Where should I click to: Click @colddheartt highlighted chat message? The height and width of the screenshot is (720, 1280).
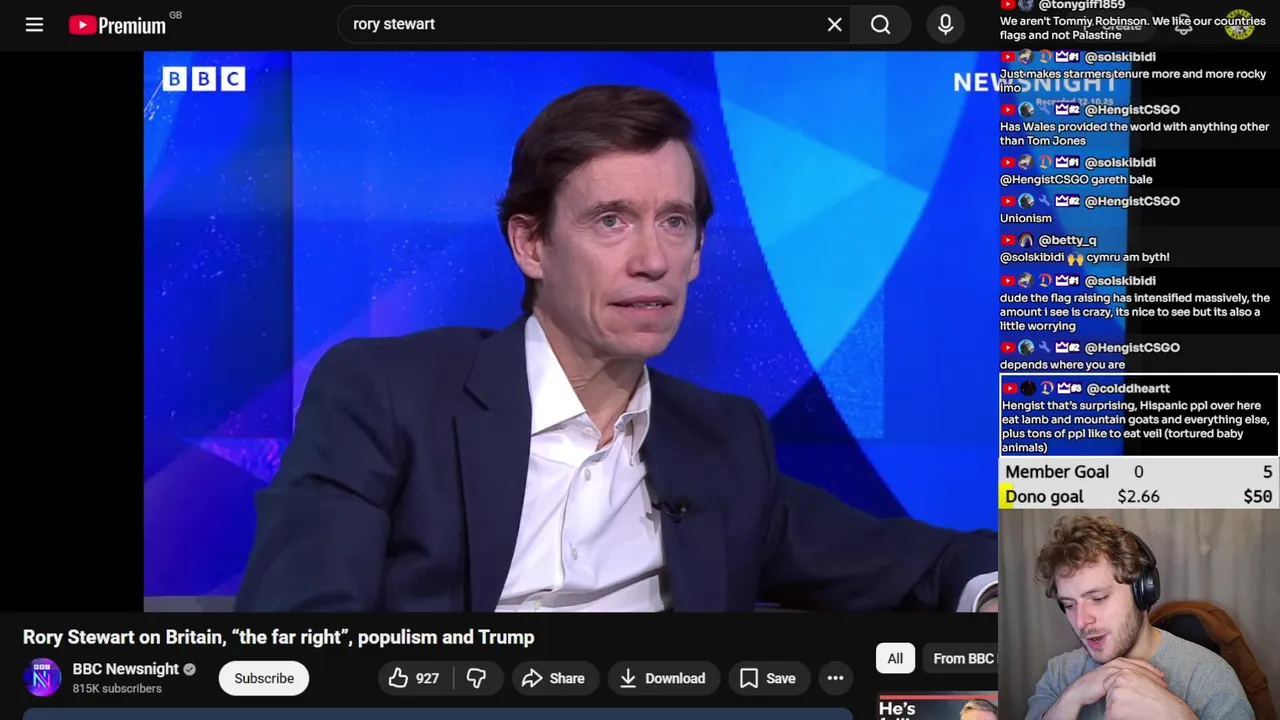[1138, 417]
